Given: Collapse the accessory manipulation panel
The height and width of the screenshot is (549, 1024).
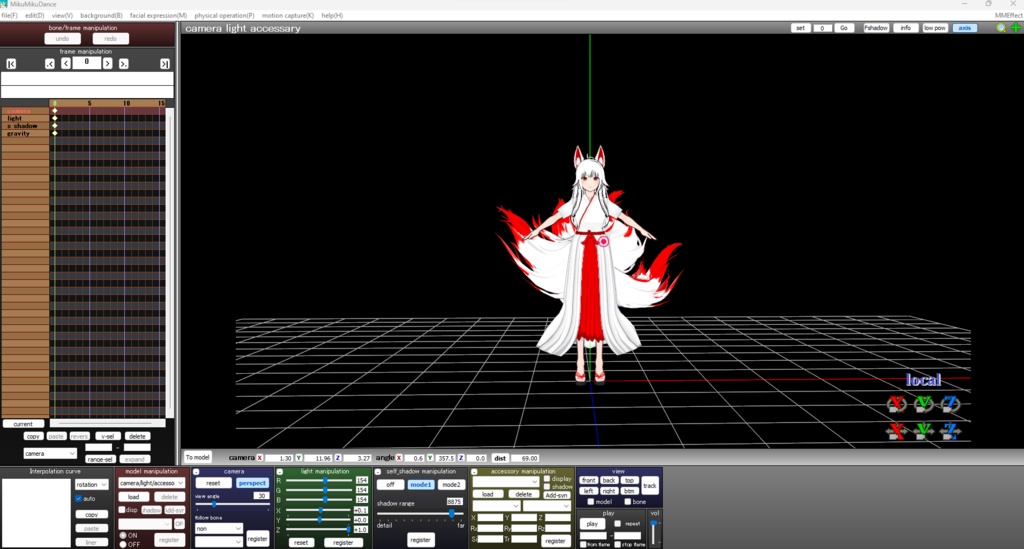Looking at the screenshot, I should tap(474, 471).
